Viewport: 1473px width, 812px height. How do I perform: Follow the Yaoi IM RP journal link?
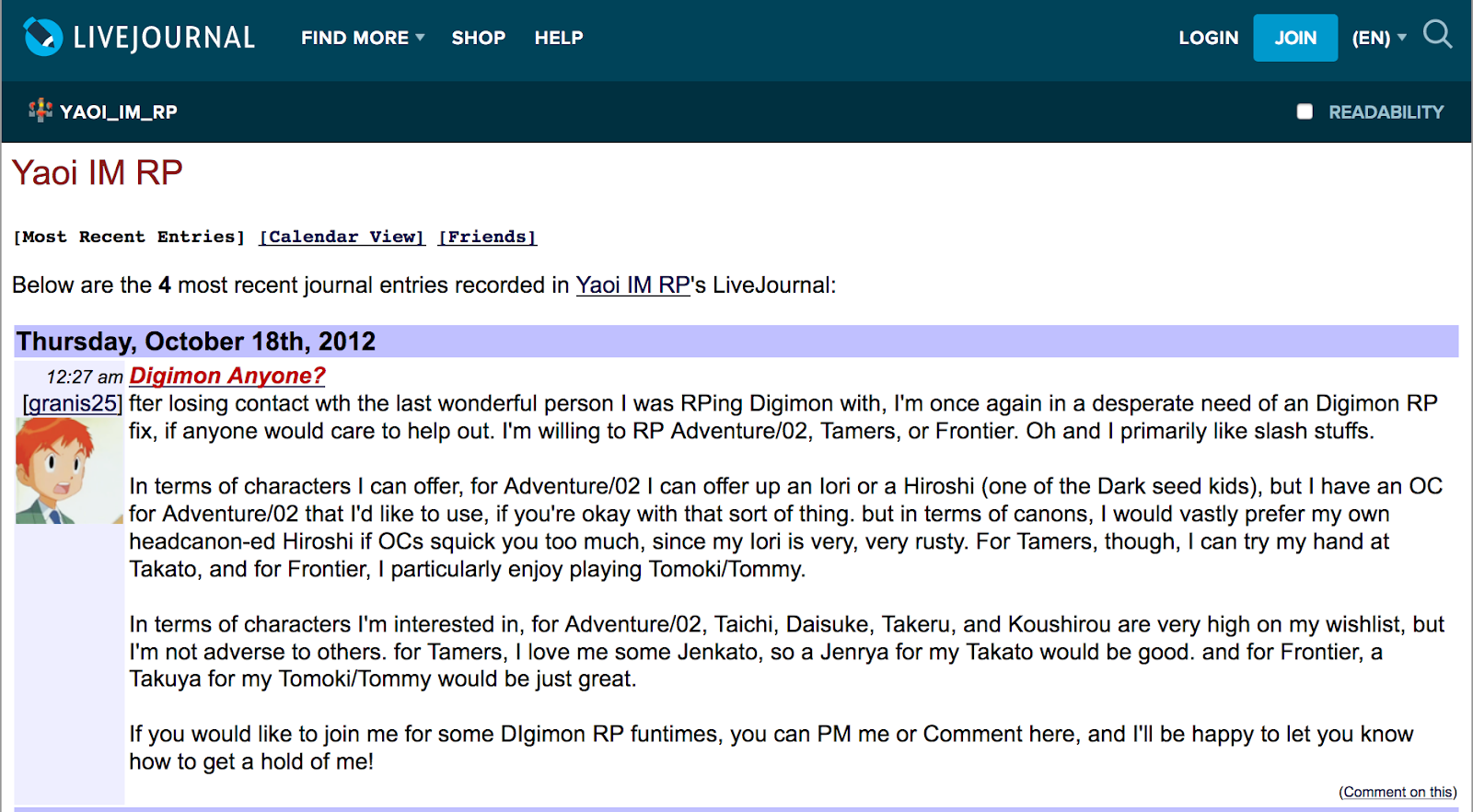pyautogui.click(x=633, y=285)
